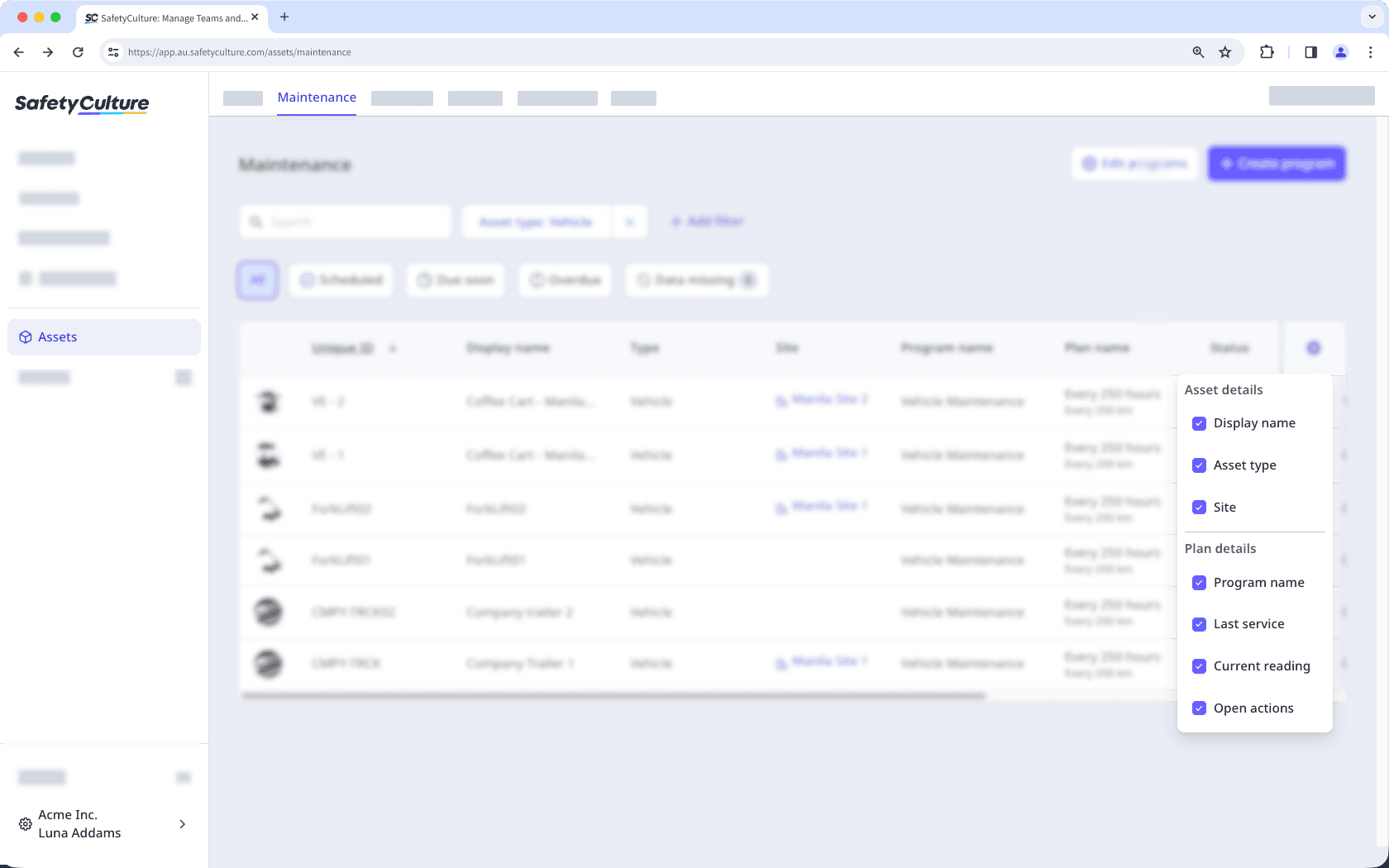Click the Overdue clock filter icon
Image resolution: width=1389 pixels, height=868 pixels.
pos(537,280)
